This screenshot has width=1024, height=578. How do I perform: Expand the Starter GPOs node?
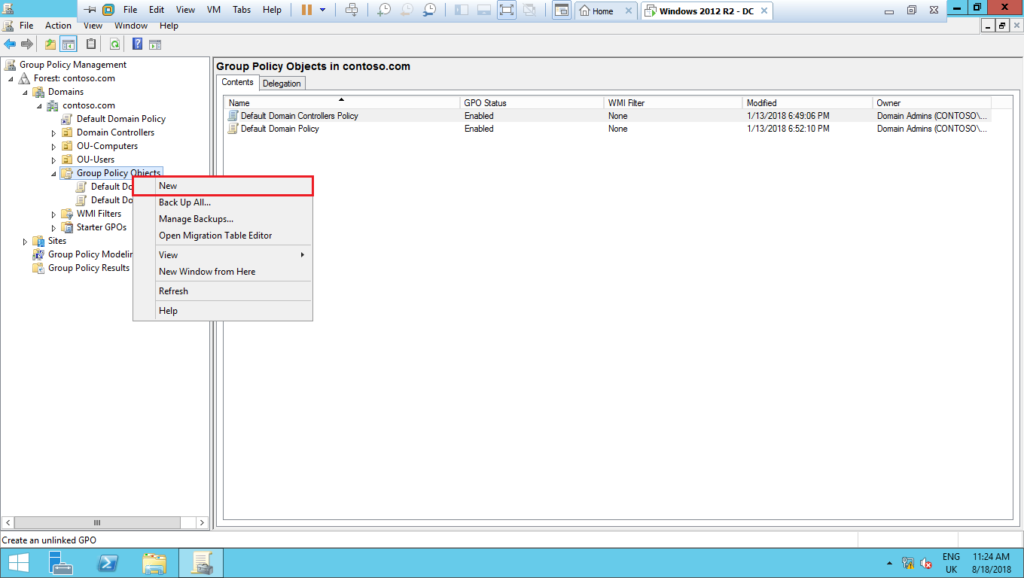[x=54, y=228]
